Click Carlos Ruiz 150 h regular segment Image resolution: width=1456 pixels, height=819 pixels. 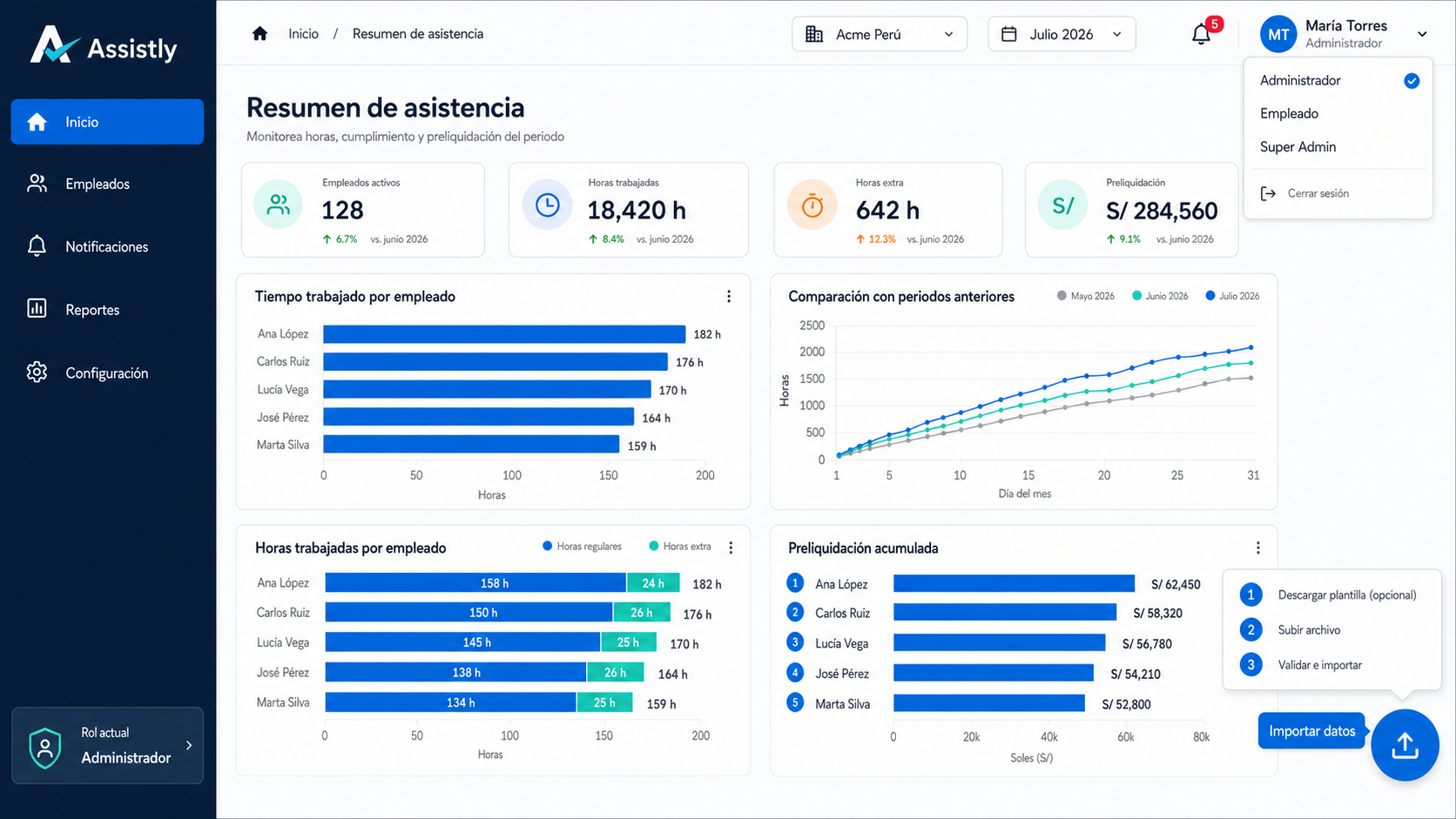coord(468,613)
